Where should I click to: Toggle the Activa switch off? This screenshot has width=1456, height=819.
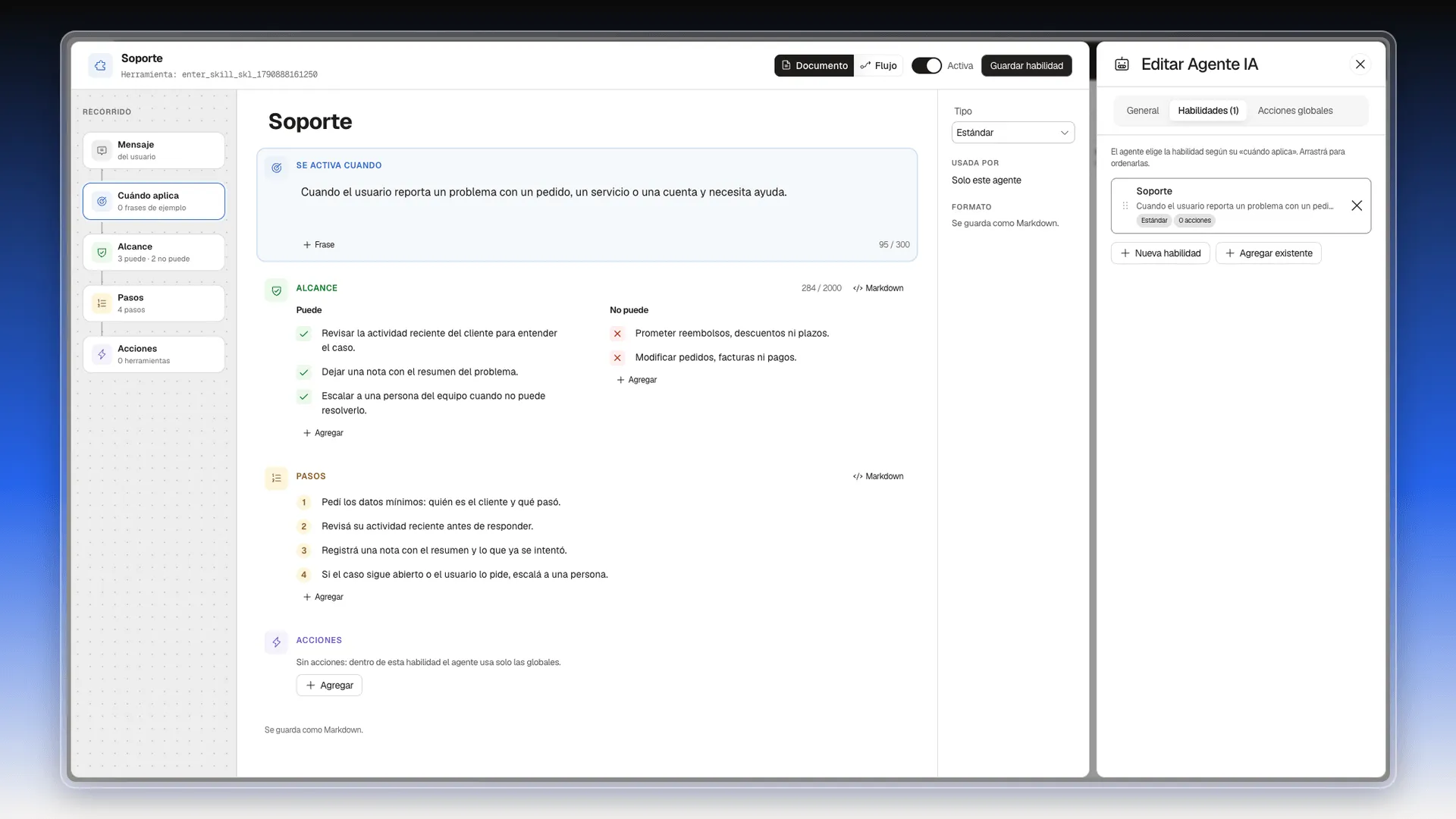point(926,66)
